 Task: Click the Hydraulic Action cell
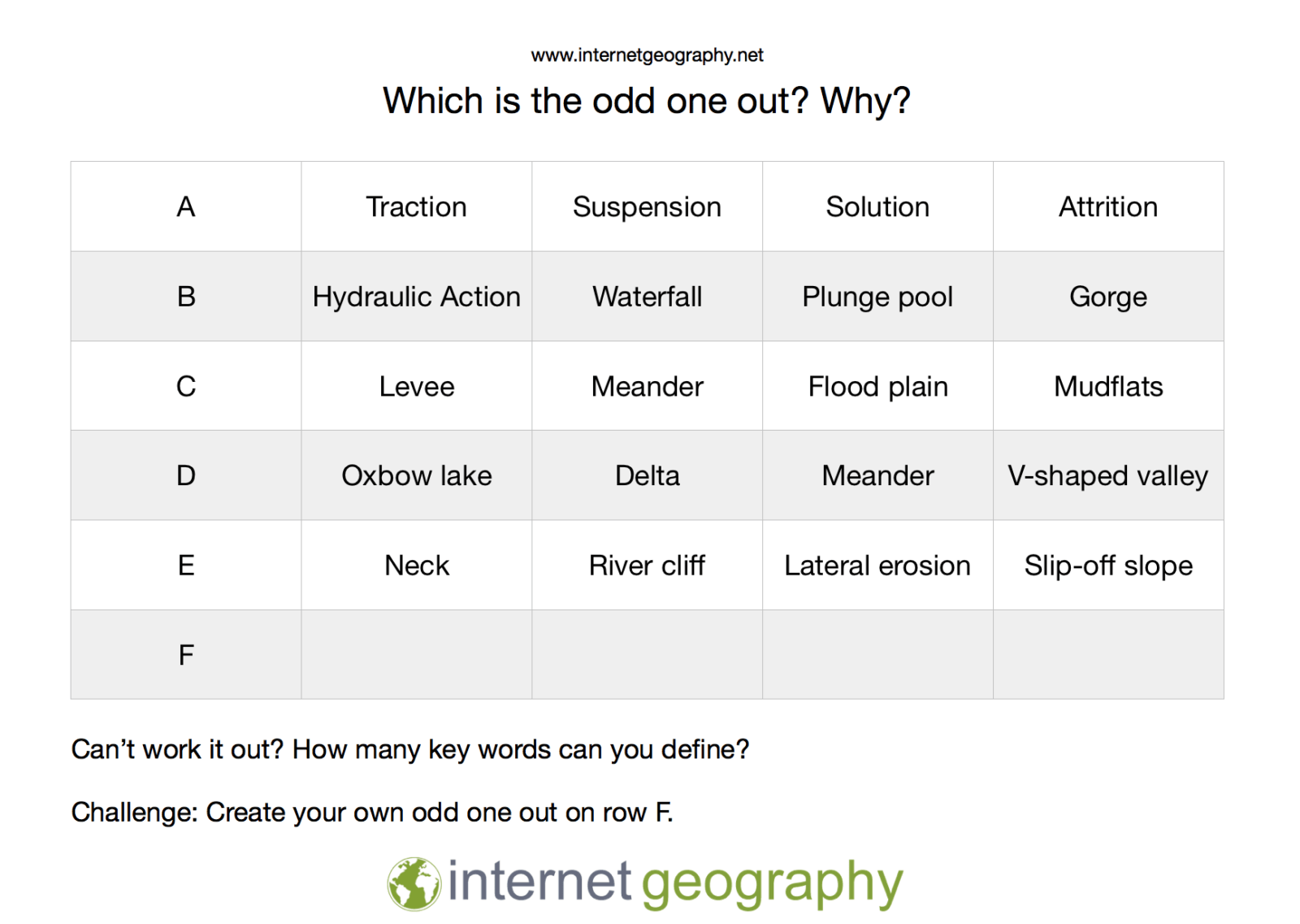tap(417, 297)
